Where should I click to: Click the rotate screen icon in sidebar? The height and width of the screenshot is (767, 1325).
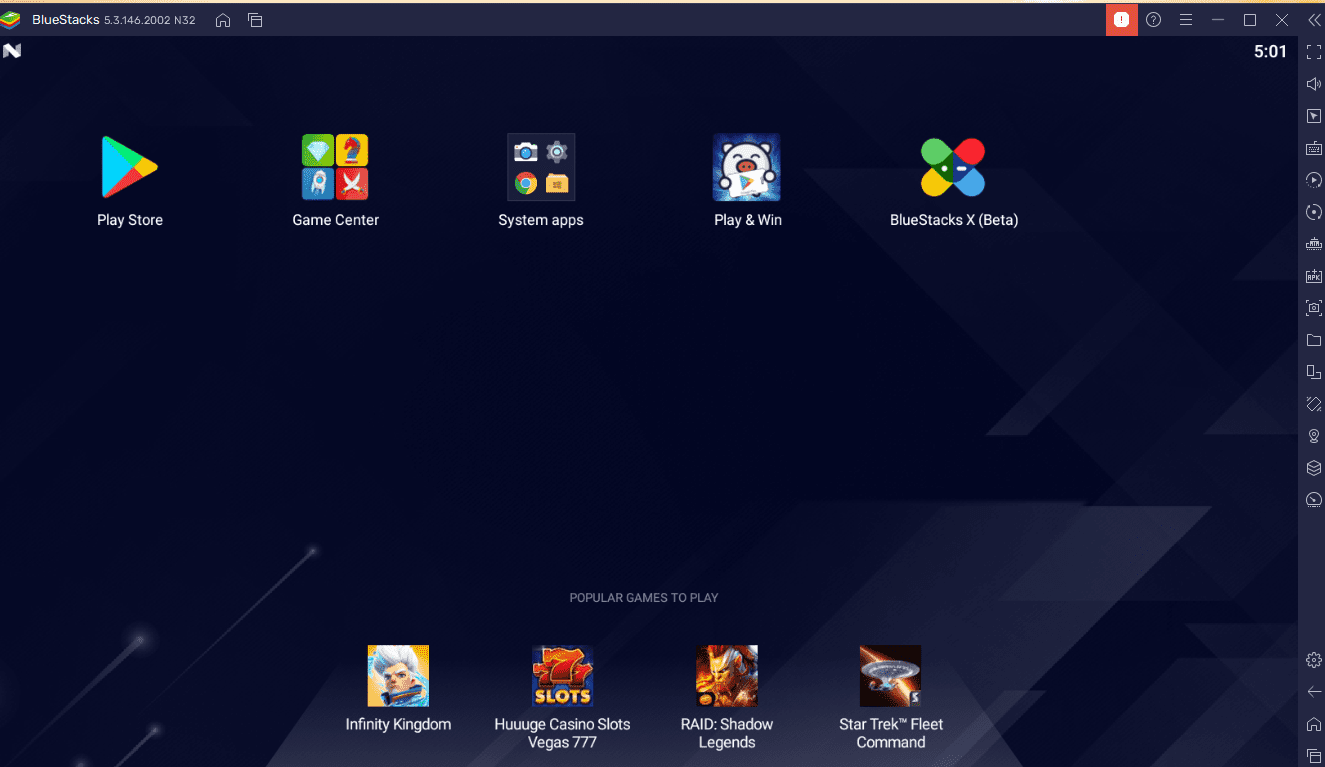1314,404
